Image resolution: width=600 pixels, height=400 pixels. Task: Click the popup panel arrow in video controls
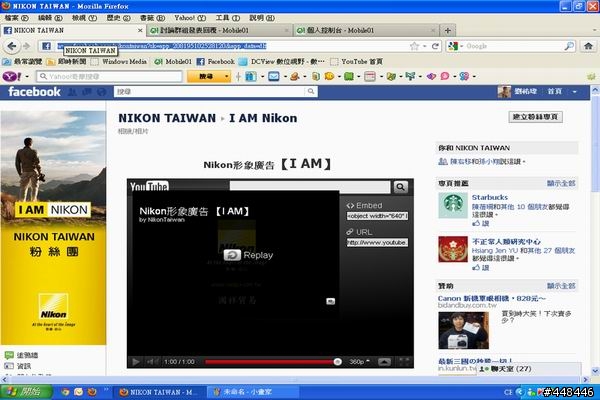(x=385, y=361)
